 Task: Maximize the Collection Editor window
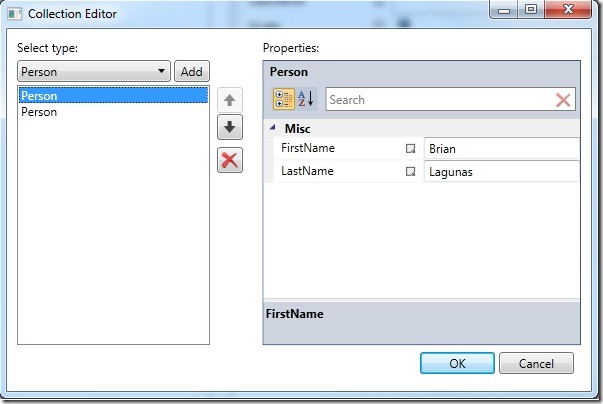531,10
